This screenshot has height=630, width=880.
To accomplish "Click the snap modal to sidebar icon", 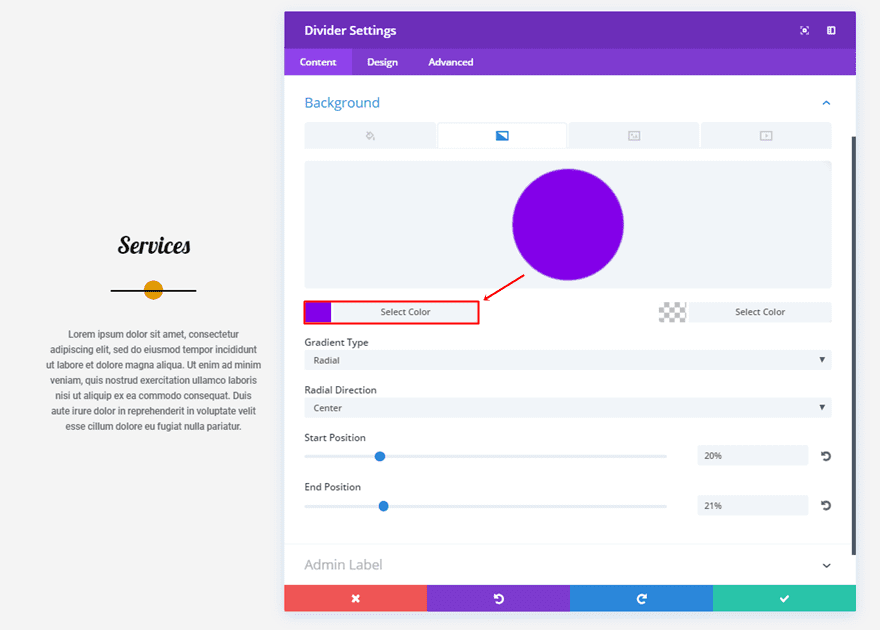I will (831, 31).
